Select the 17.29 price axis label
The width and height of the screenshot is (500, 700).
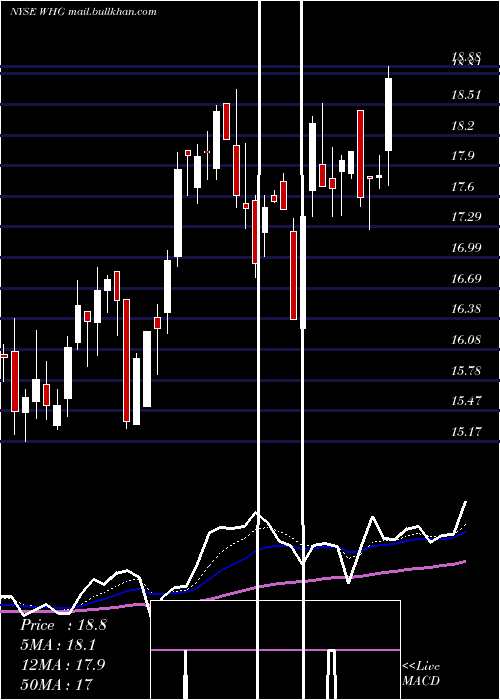pos(466,217)
